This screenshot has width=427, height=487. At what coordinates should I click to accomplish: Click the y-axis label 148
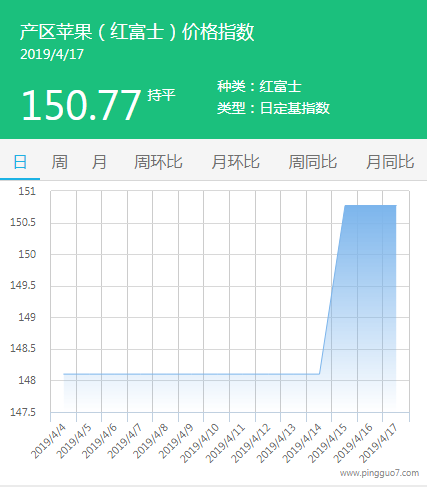point(27,380)
